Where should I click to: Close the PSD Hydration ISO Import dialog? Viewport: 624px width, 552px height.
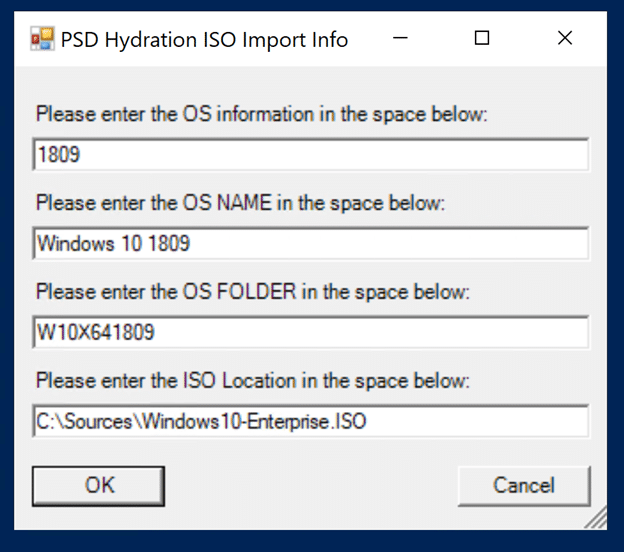pyautogui.click(x=565, y=39)
